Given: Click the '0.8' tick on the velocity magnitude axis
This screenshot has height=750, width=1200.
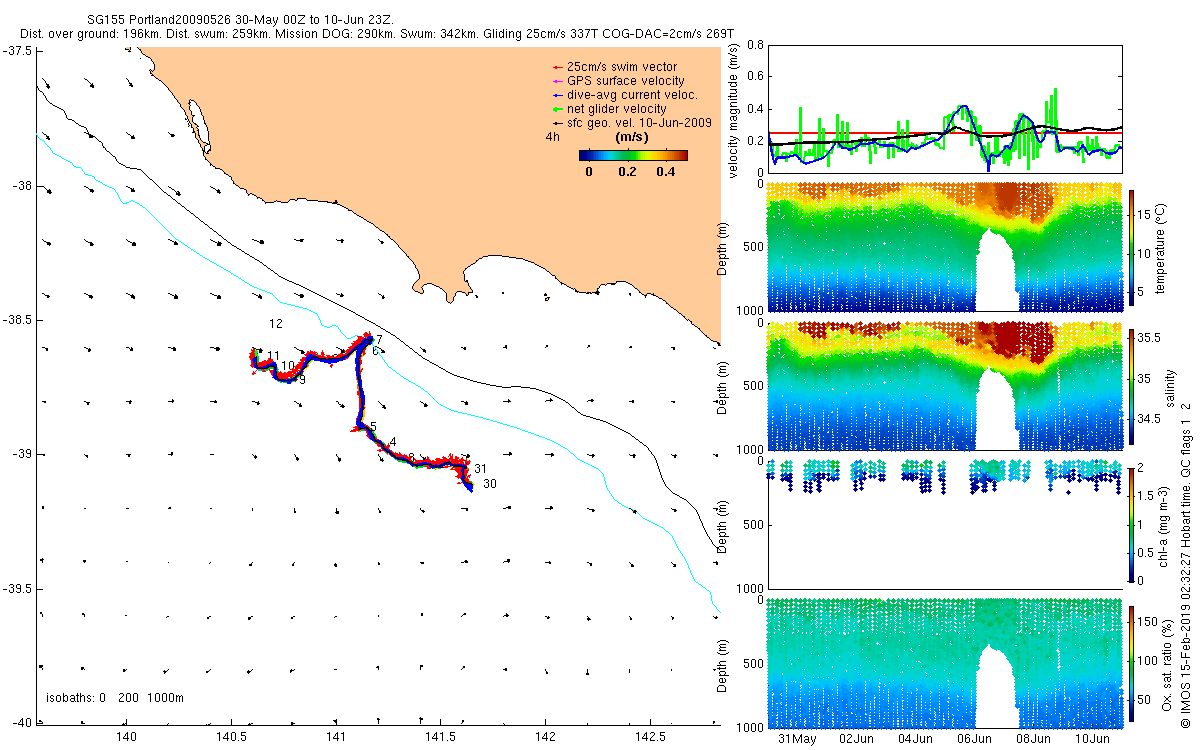Looking at the screenshot, I should [x=755, y=45].
